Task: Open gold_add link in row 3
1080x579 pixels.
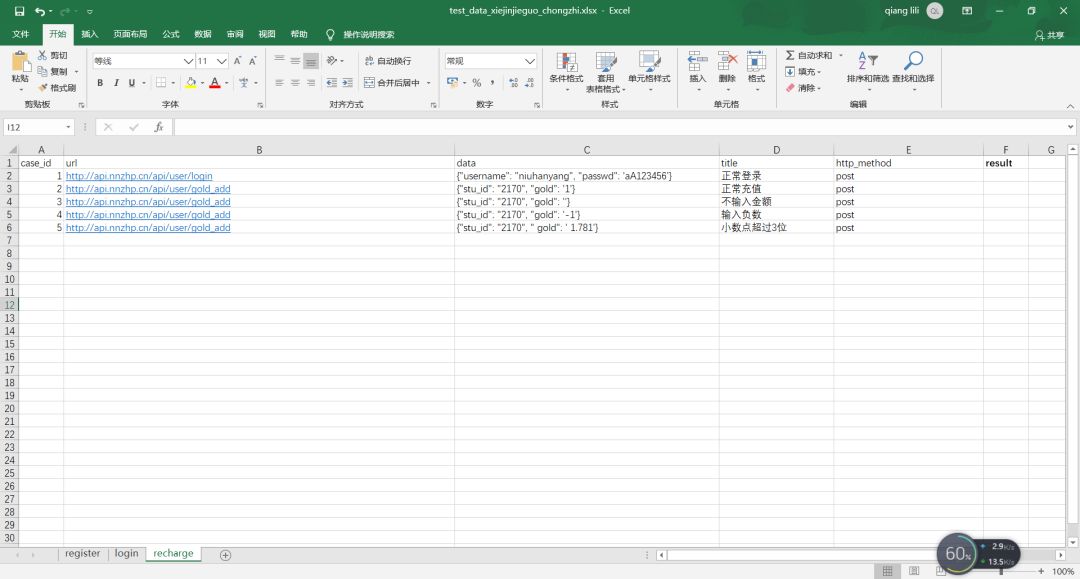Action: [x=148, y=189]
